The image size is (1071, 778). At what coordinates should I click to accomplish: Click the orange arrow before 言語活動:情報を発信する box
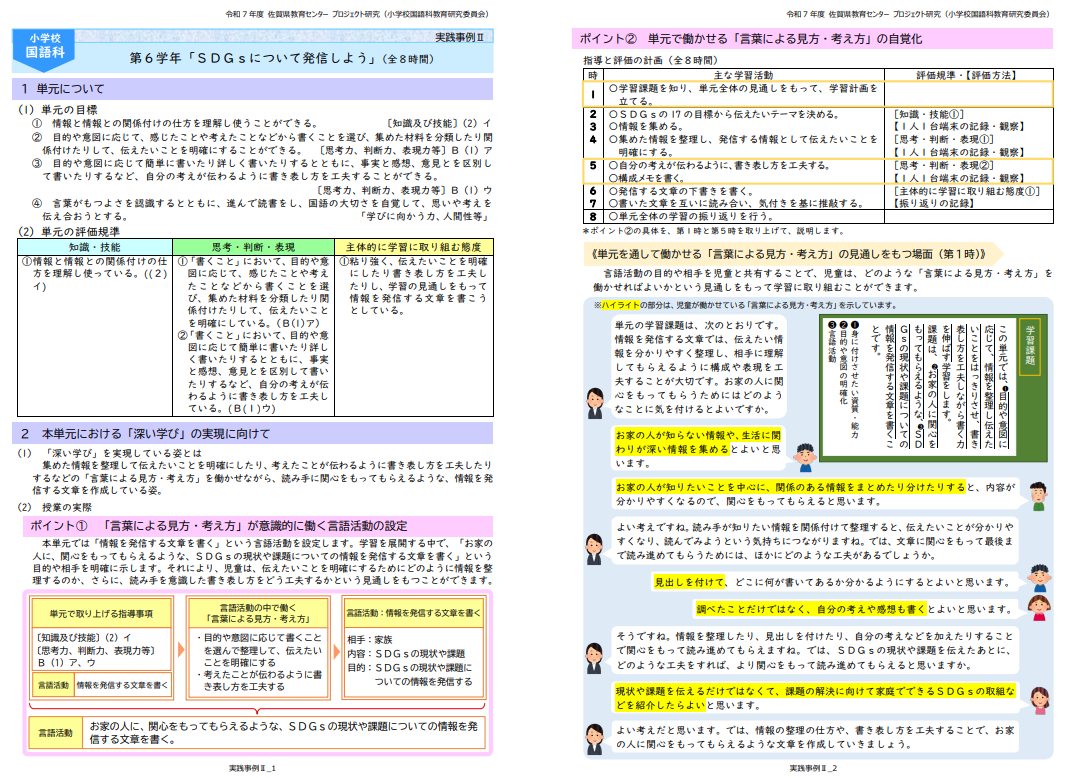(336, 650)
